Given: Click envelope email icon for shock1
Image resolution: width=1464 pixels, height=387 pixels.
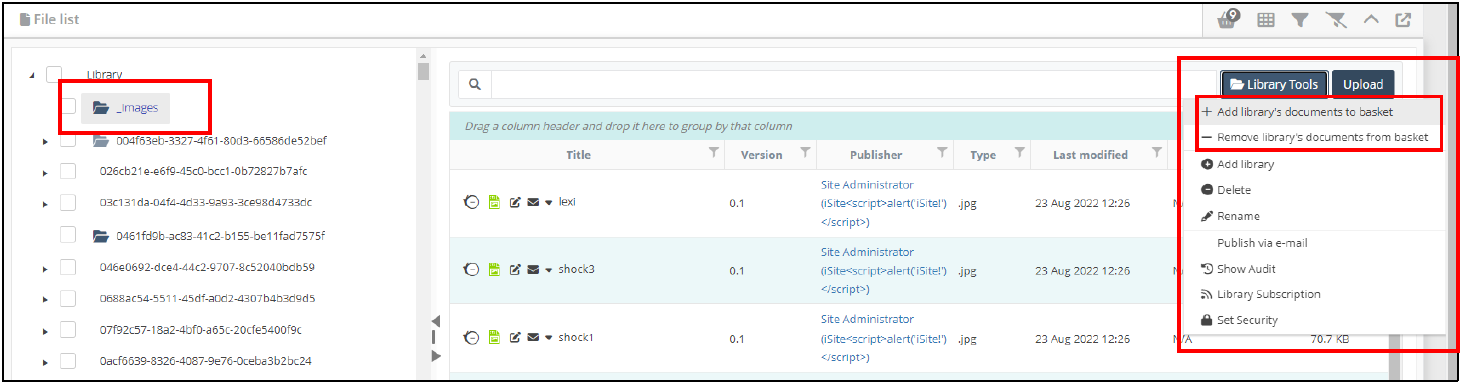Looking at the screenshot, I should (x=534, y=338).
